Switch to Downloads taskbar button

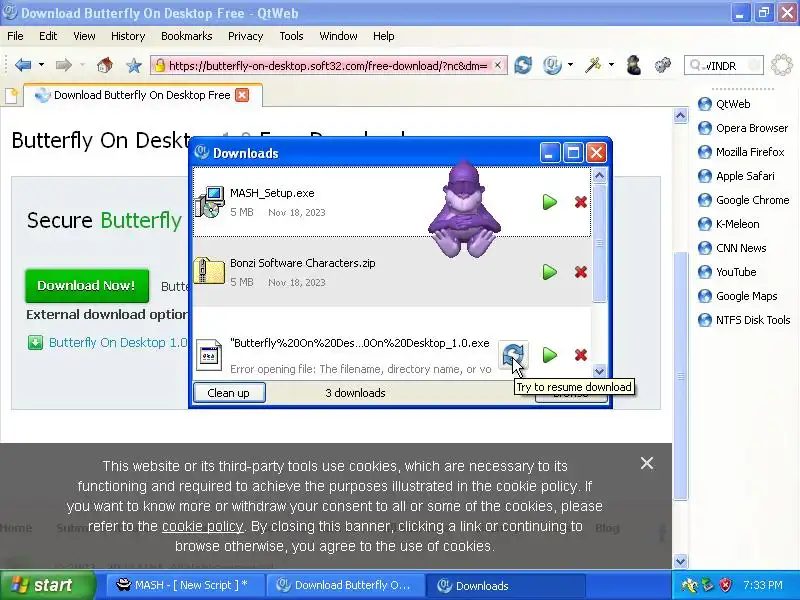pyautogui.click(x=504, y=585)
